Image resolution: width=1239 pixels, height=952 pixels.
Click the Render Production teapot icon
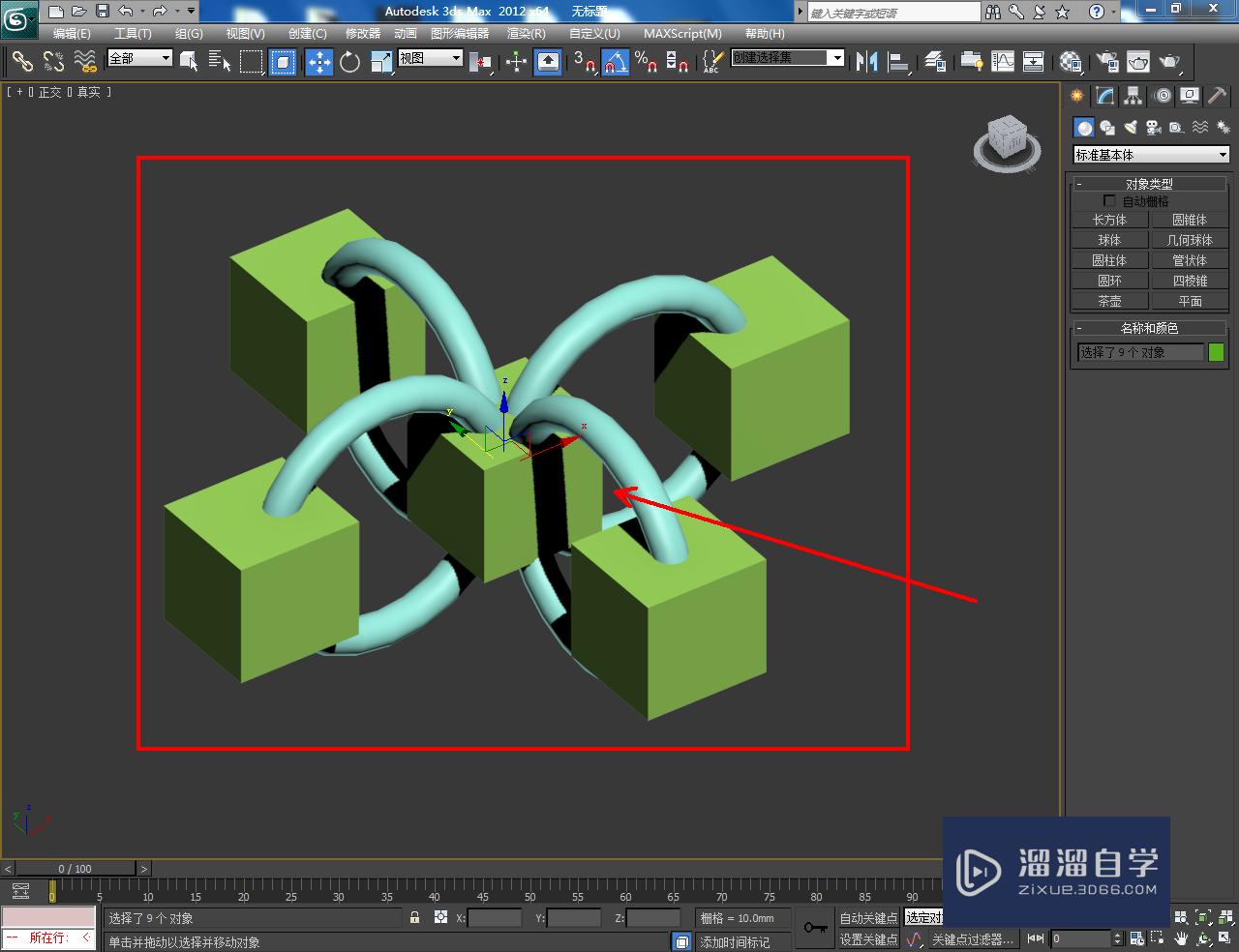point(1170,62)
